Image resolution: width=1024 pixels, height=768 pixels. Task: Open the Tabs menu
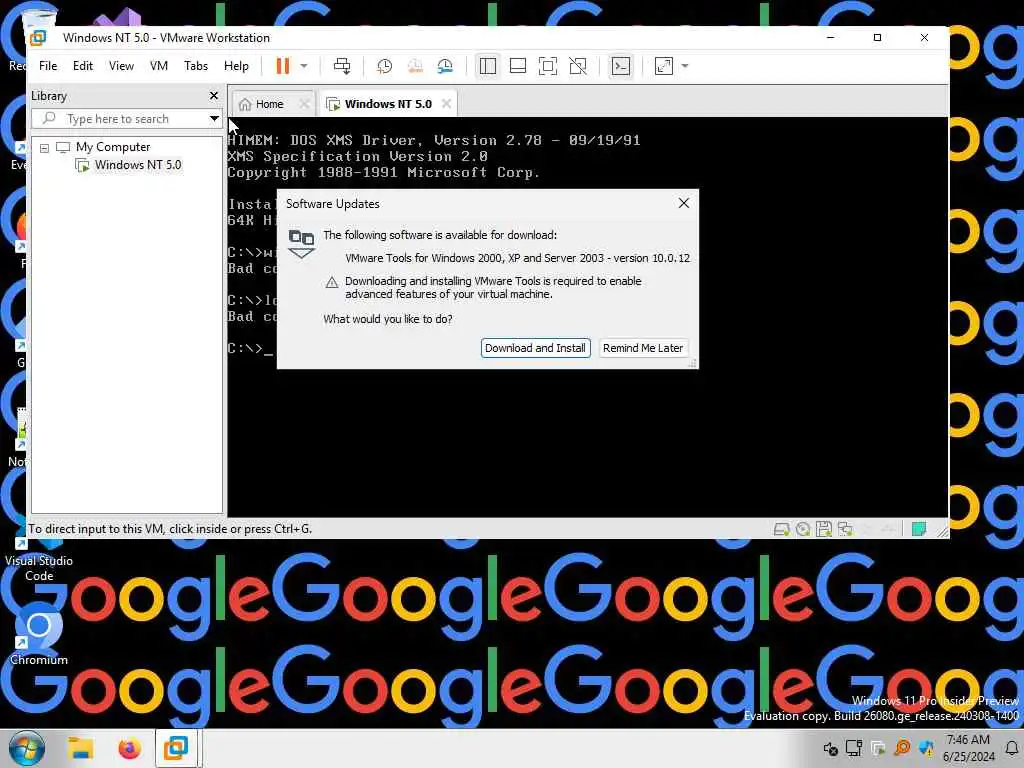tap(195, 66)
